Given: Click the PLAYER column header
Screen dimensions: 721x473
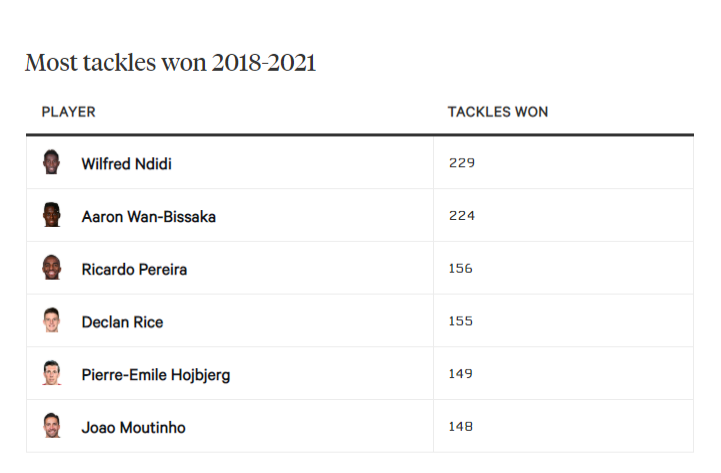Looking at the screenshot, I should [x=68, y=112].
